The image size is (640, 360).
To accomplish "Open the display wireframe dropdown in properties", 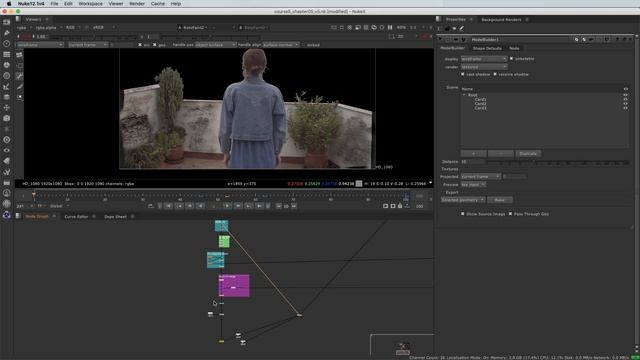I will (484, 59).
